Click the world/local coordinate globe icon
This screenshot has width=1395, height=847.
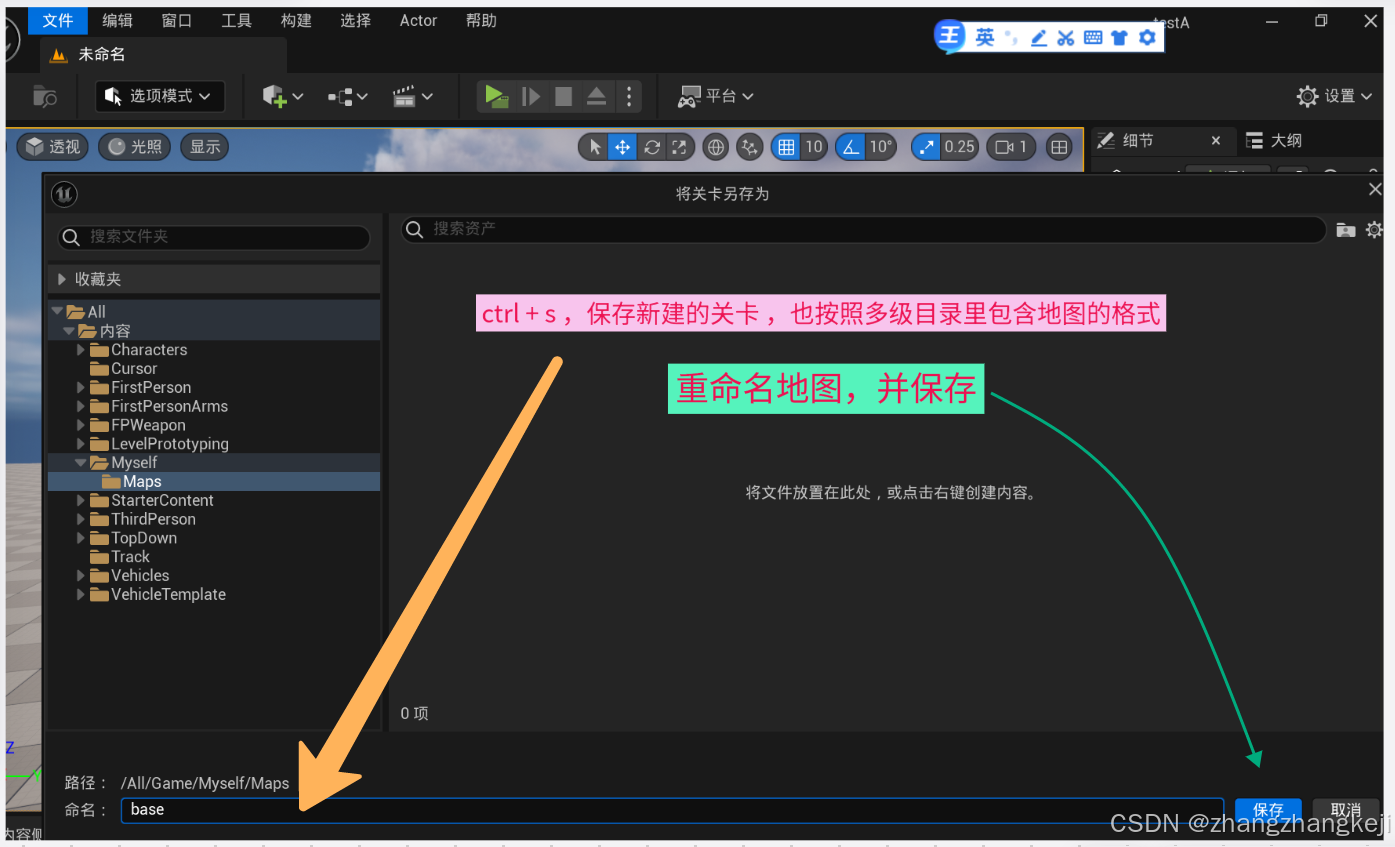[714, 146]
